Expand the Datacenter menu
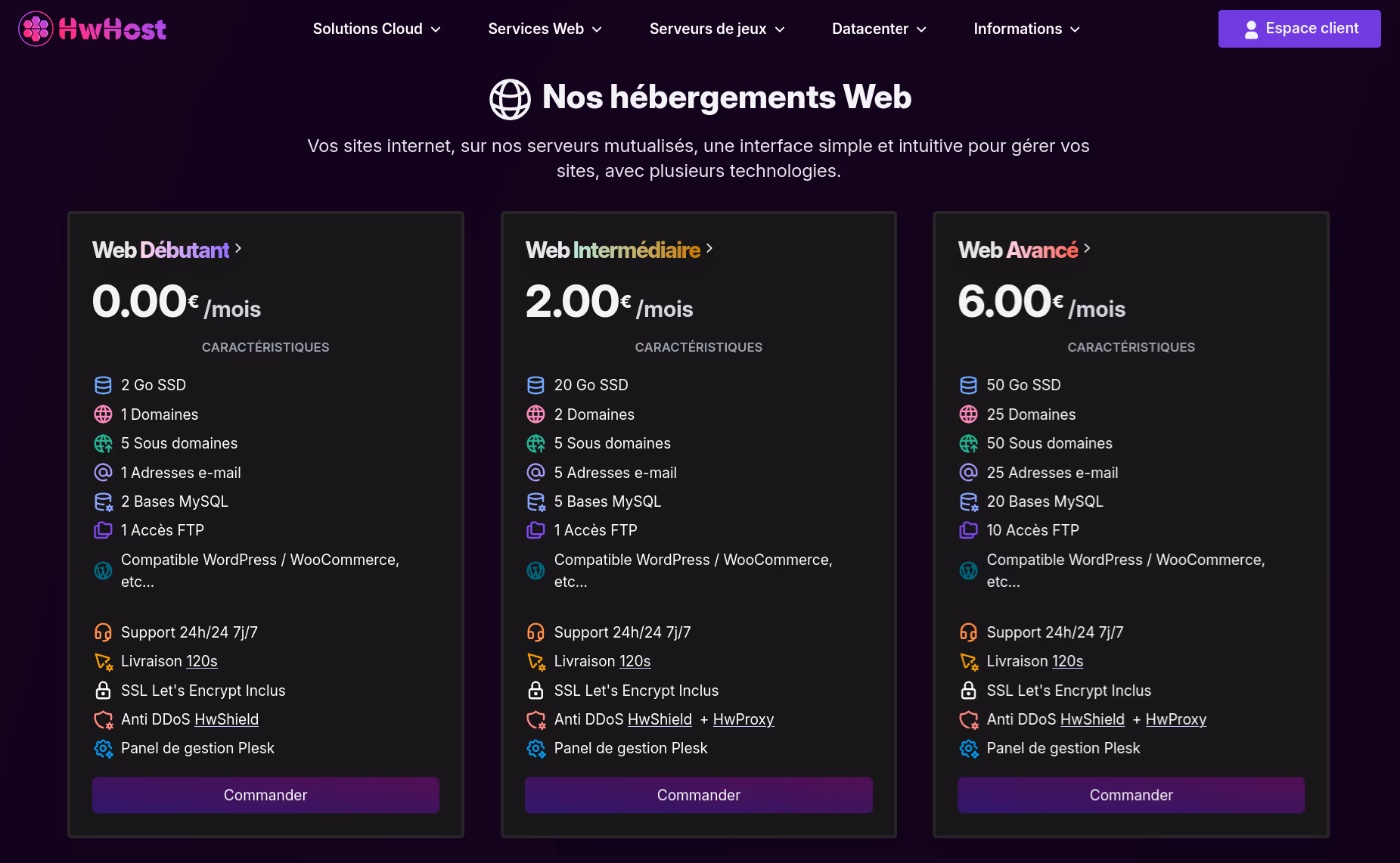 tap(879, 29)
